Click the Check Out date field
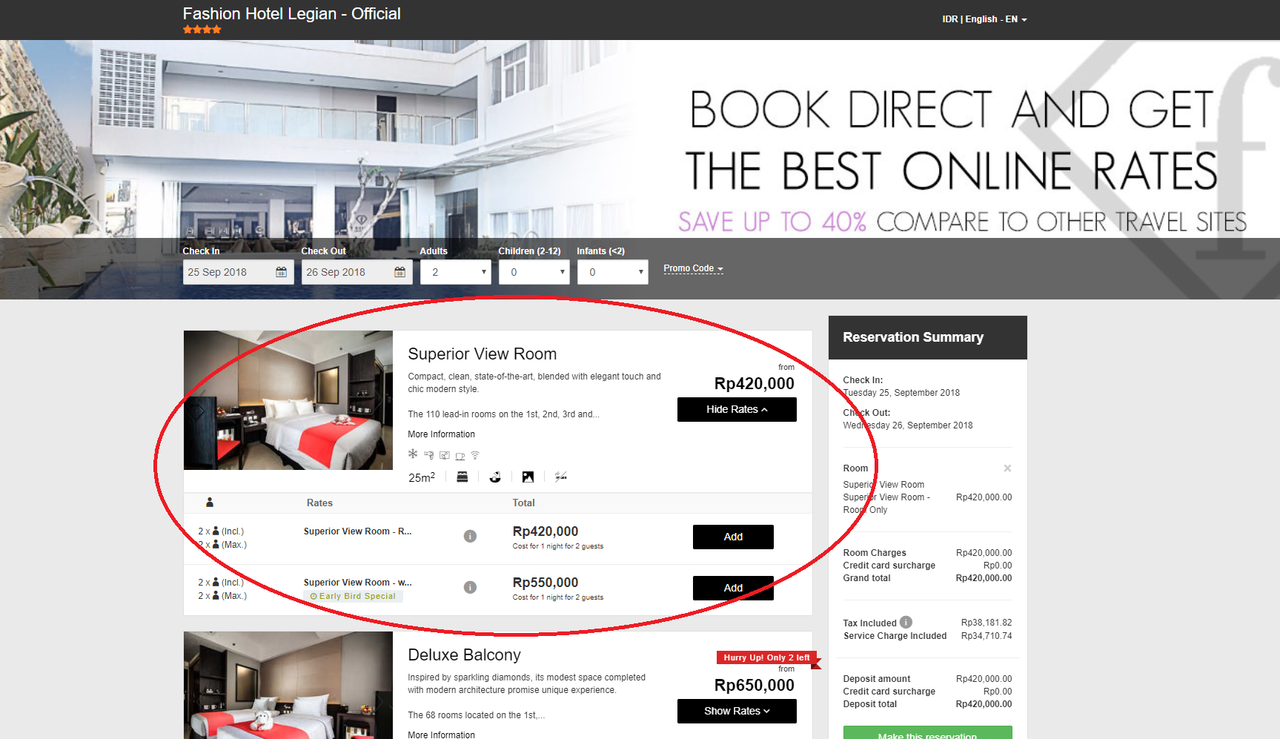 click(357, 272)
